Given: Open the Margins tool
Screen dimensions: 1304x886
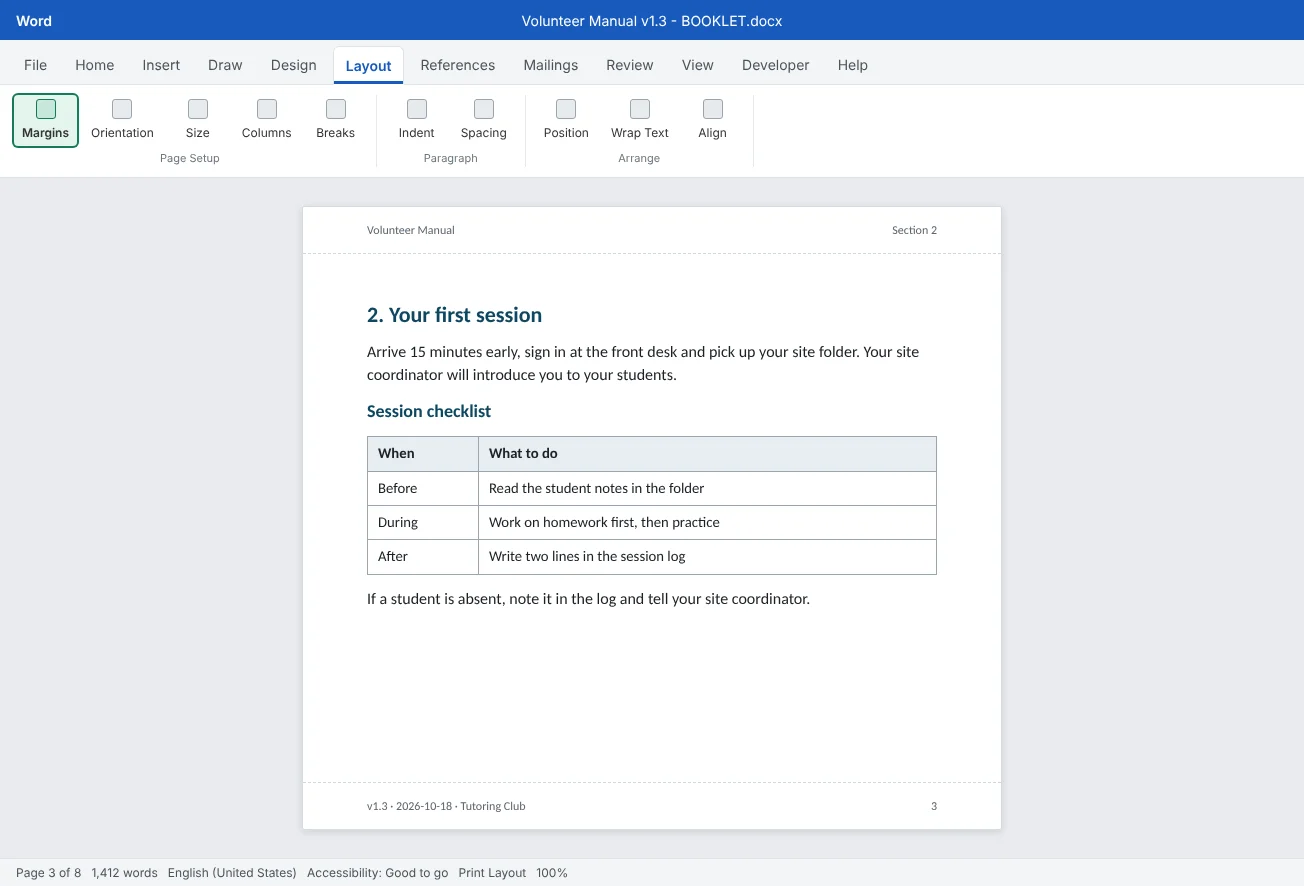Looking at the screenshot, I should (x=45, y=120).
